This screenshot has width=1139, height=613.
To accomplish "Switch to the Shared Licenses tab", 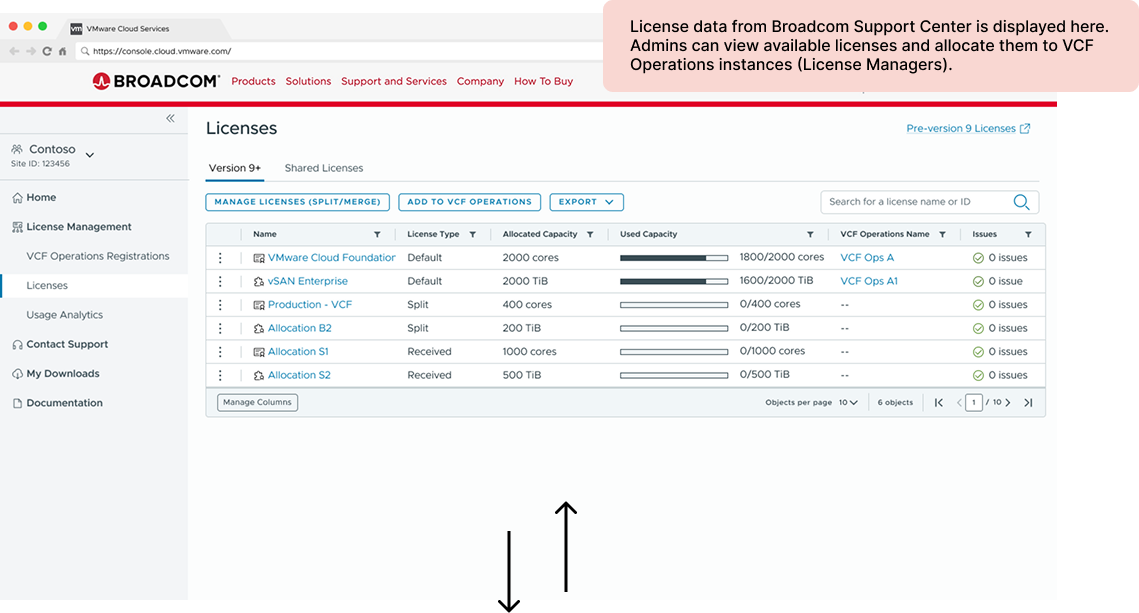I will 323,168.
